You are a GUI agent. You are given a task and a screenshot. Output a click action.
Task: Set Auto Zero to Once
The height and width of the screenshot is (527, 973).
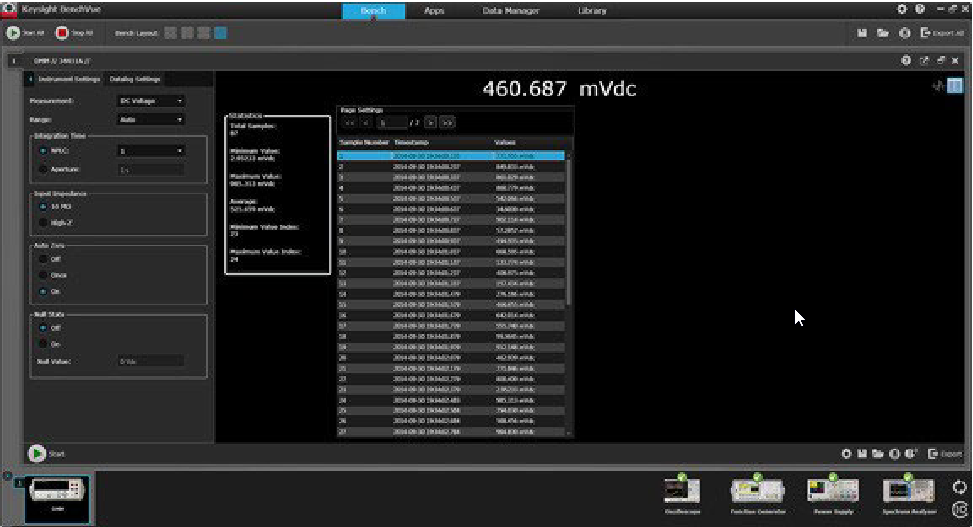click(45, 274)
